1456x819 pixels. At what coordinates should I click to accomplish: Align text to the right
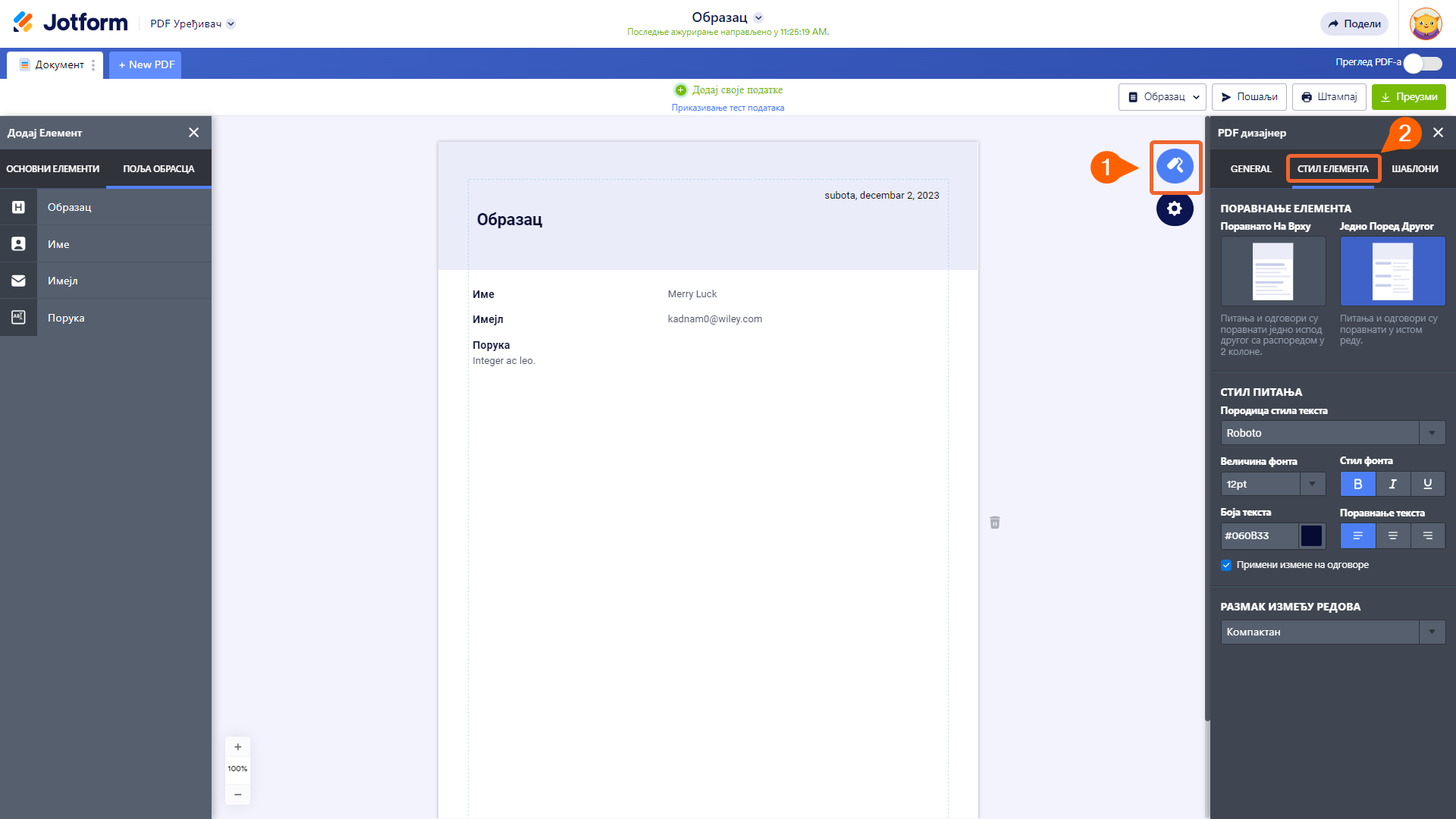pos(1427,535)
